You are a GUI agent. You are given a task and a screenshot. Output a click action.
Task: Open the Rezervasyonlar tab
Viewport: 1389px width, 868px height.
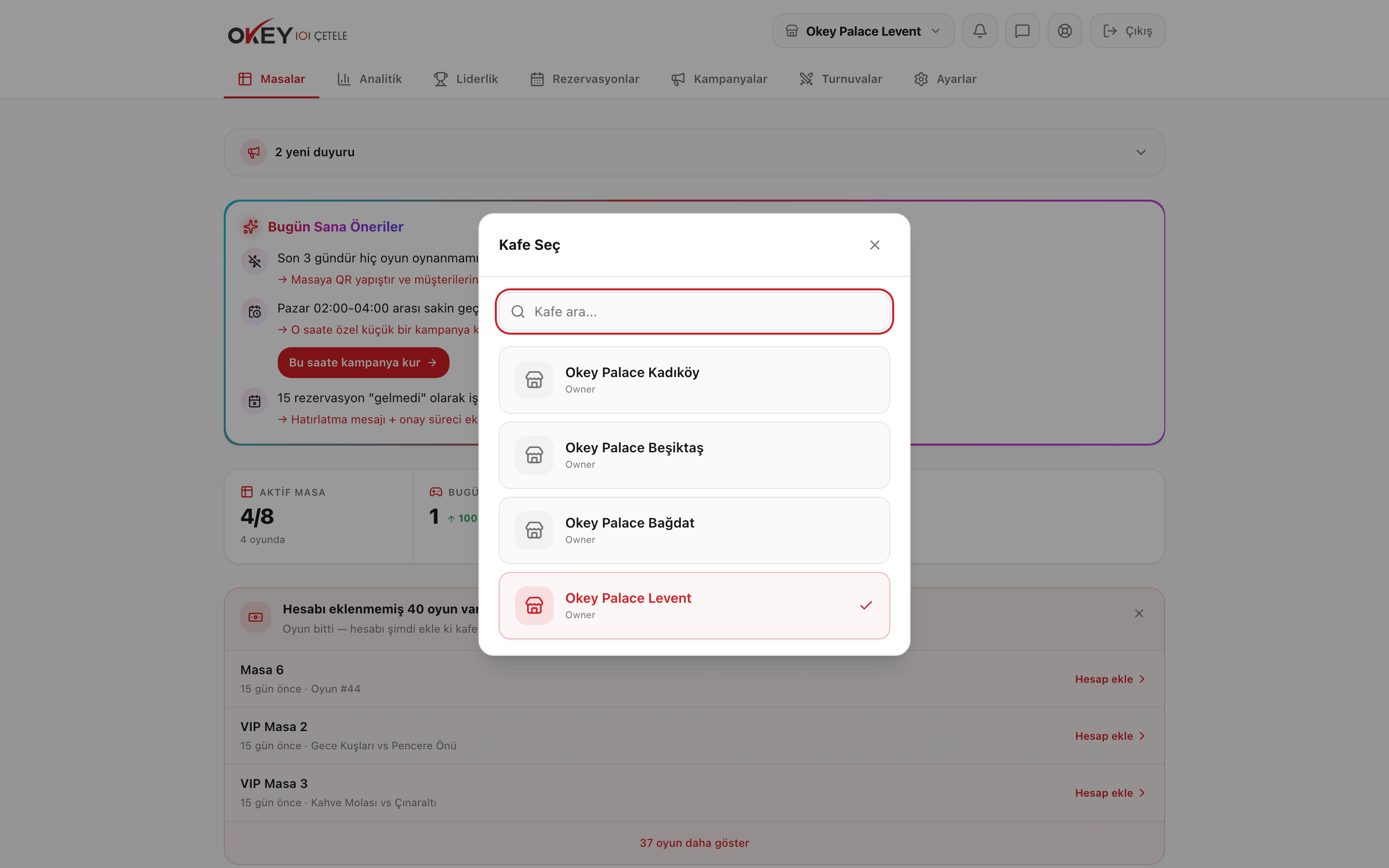pyautogui.click(x=585, y=79)
